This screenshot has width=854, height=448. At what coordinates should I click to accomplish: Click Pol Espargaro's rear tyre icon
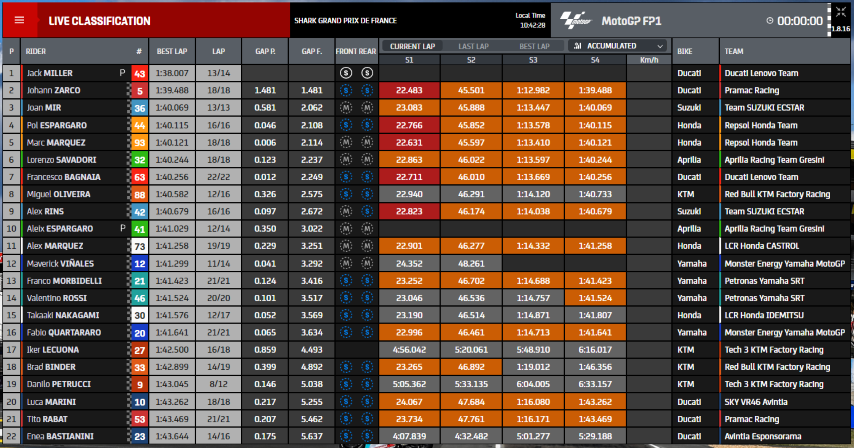tap(367, 125)
